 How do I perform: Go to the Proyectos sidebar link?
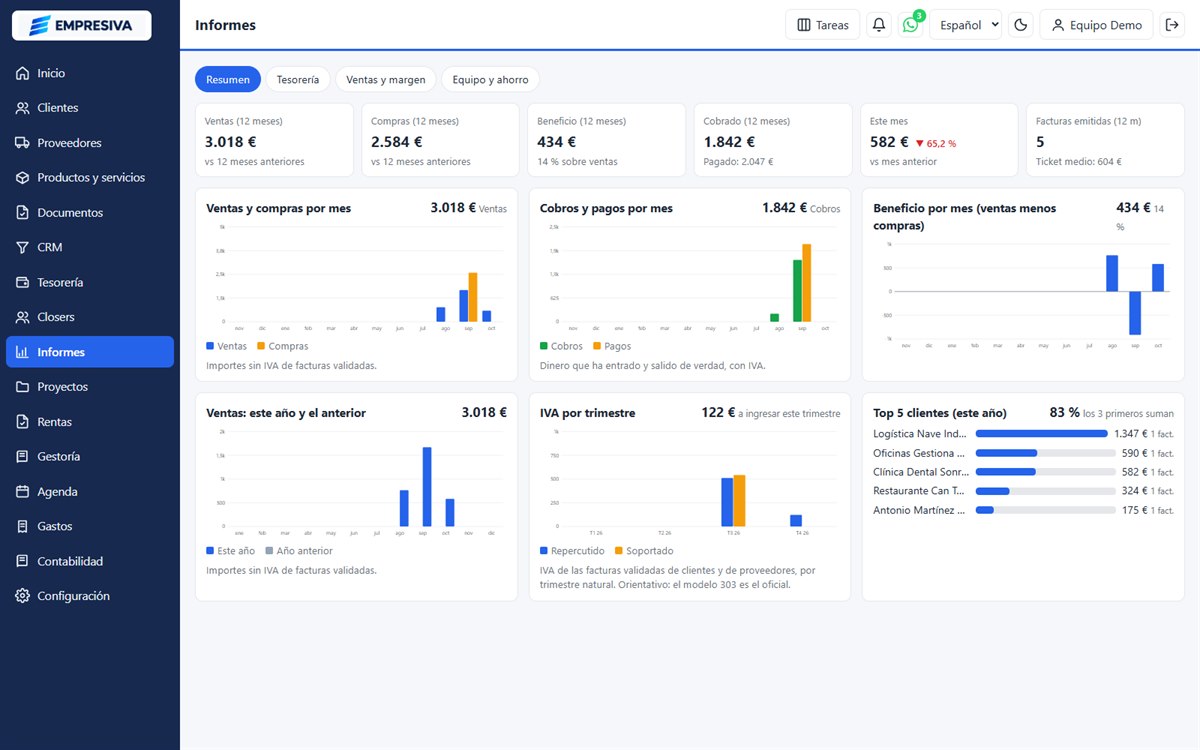pos(90,387)
